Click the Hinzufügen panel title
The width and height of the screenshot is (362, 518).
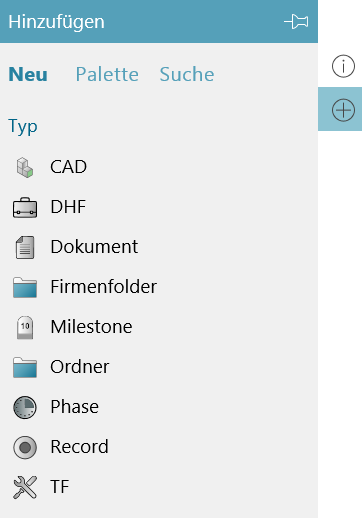pyautogui.click(x=56, y=22)
